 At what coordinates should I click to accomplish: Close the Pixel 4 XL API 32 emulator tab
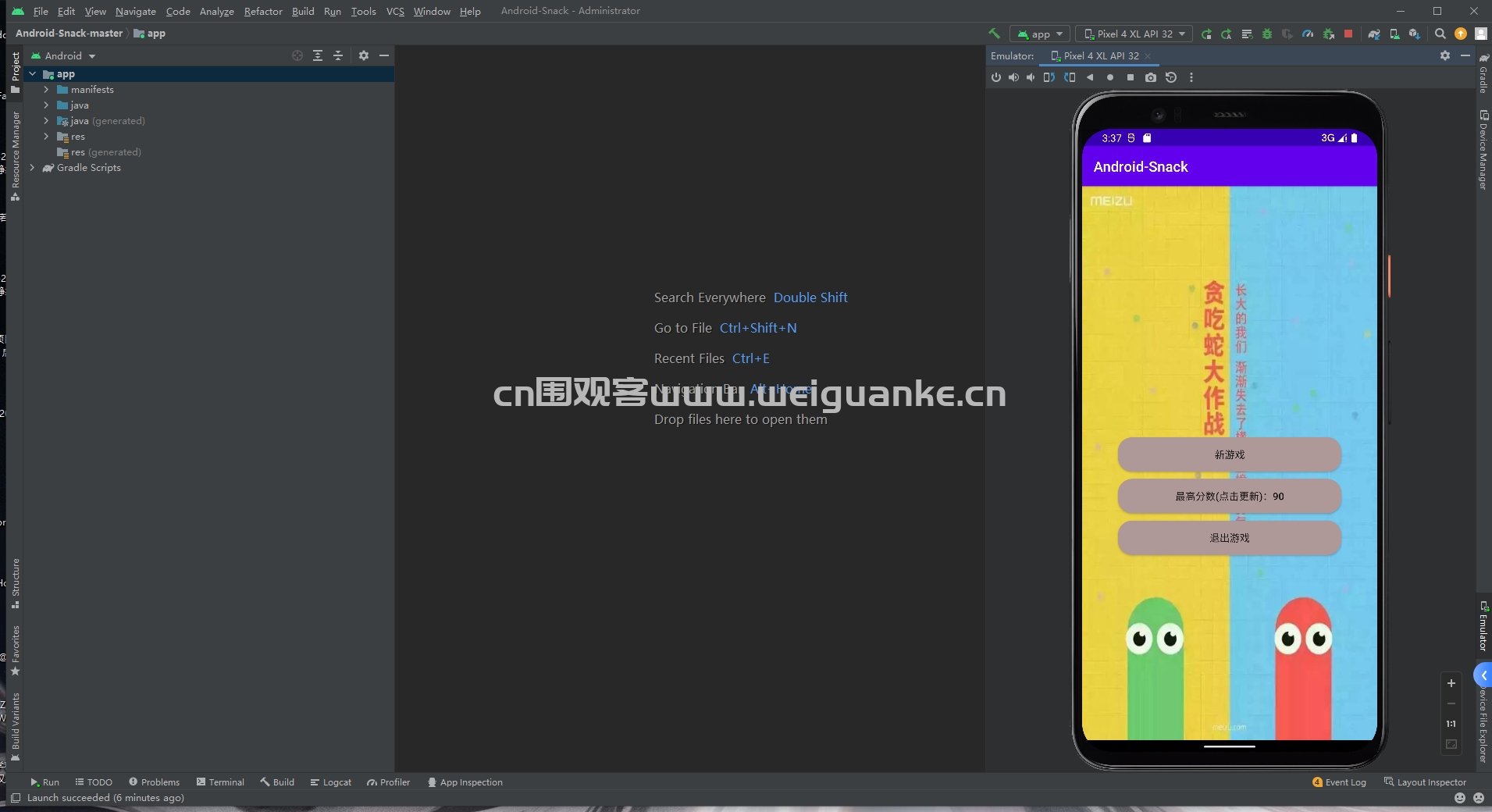[x=1148, y=56]
